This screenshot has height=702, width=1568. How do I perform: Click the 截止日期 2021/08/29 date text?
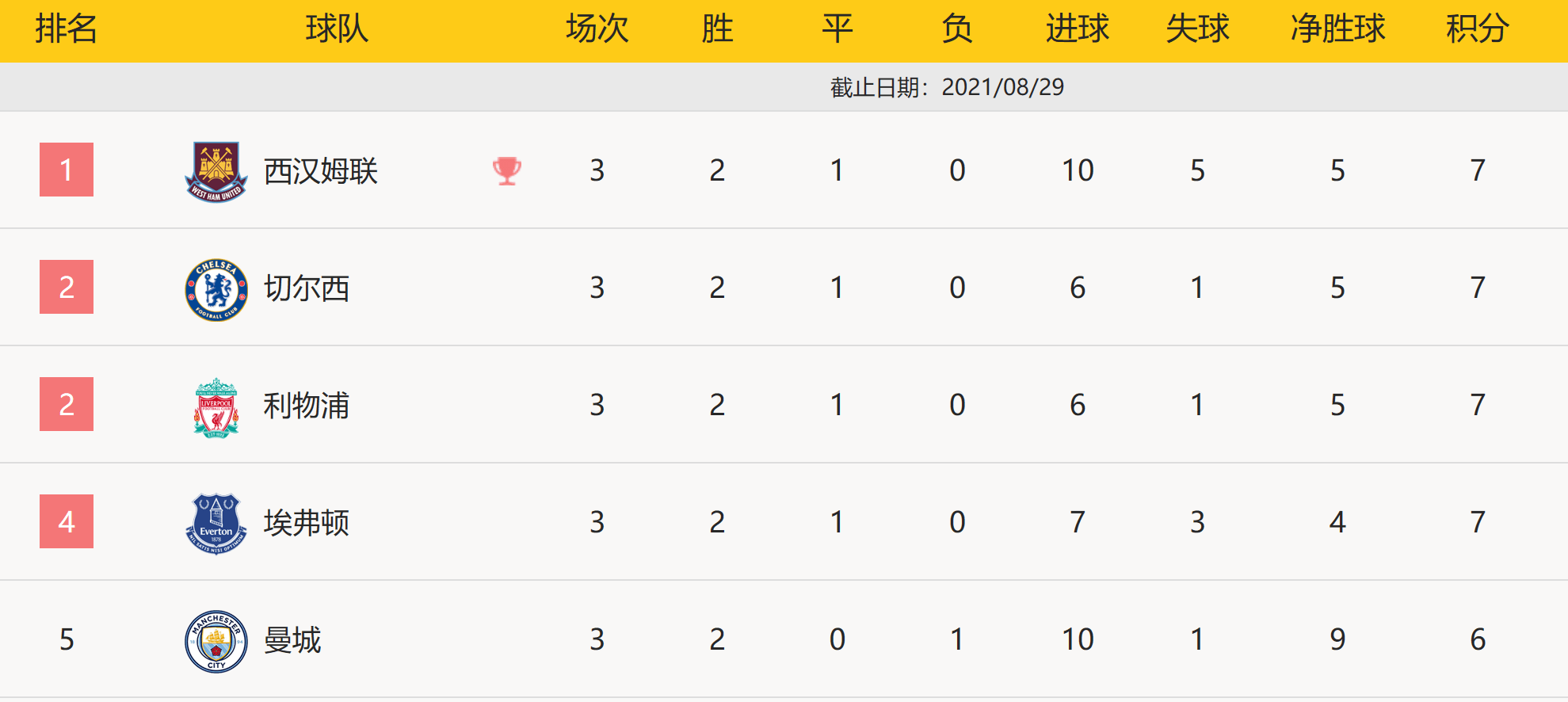tap(947, 87)
